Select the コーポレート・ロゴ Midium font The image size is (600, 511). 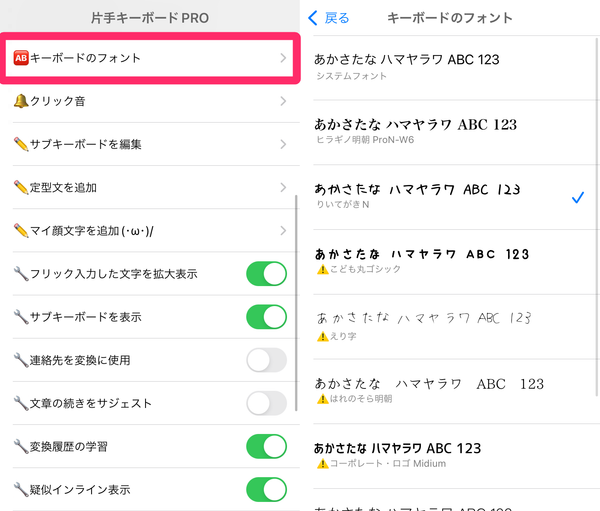pos(455,456)
